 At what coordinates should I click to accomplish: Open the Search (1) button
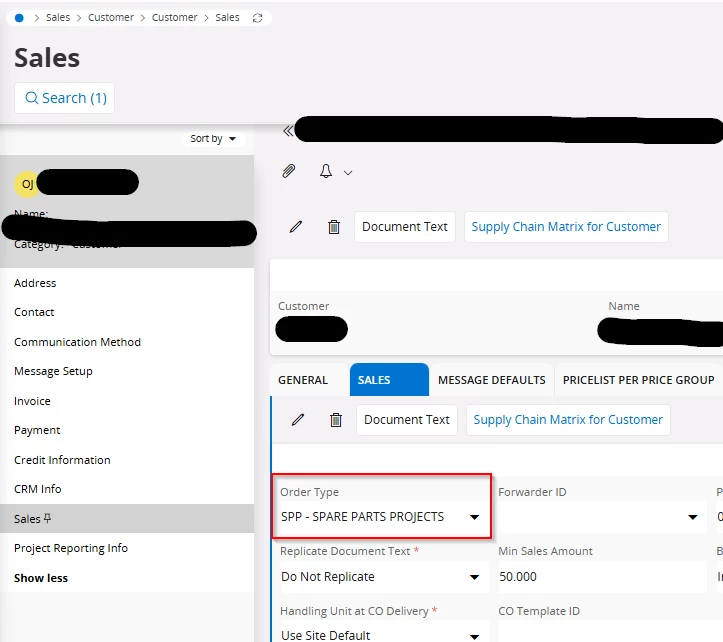[65, 98]
